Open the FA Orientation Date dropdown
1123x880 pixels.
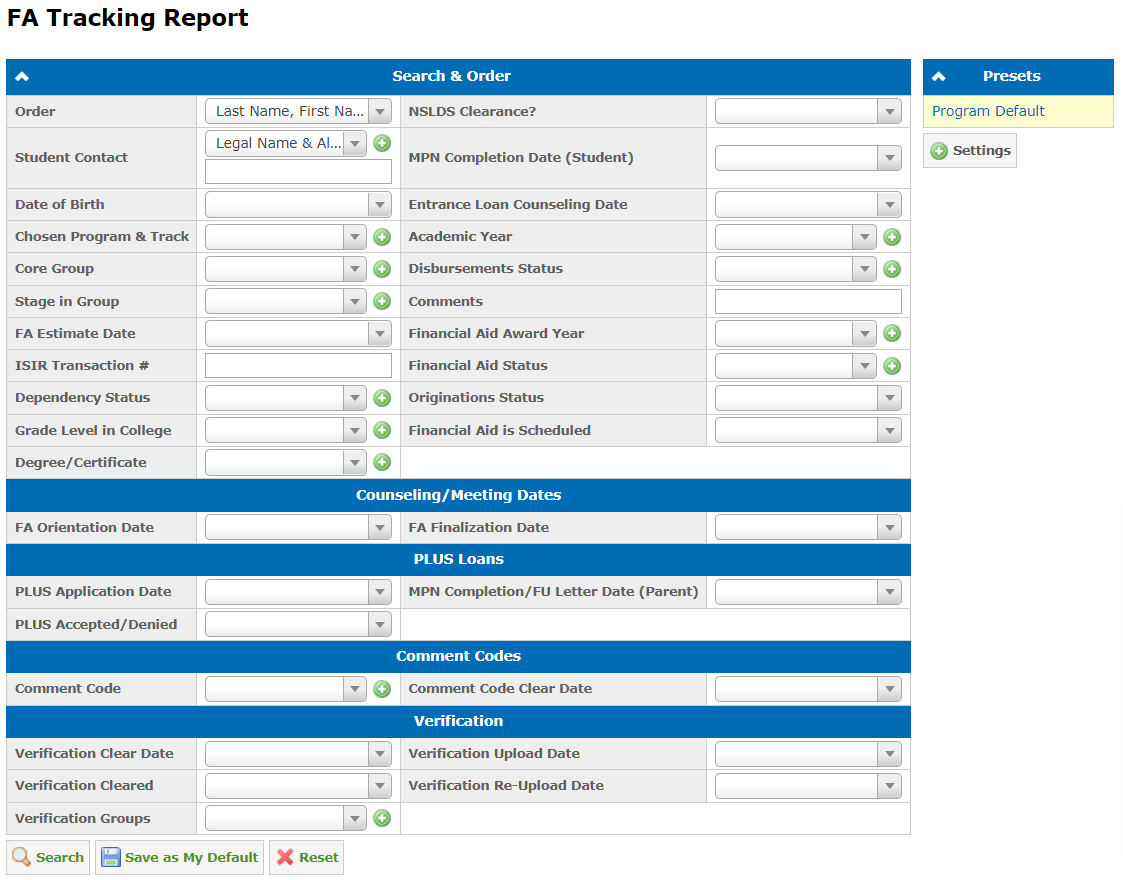(x=298, y=528)
